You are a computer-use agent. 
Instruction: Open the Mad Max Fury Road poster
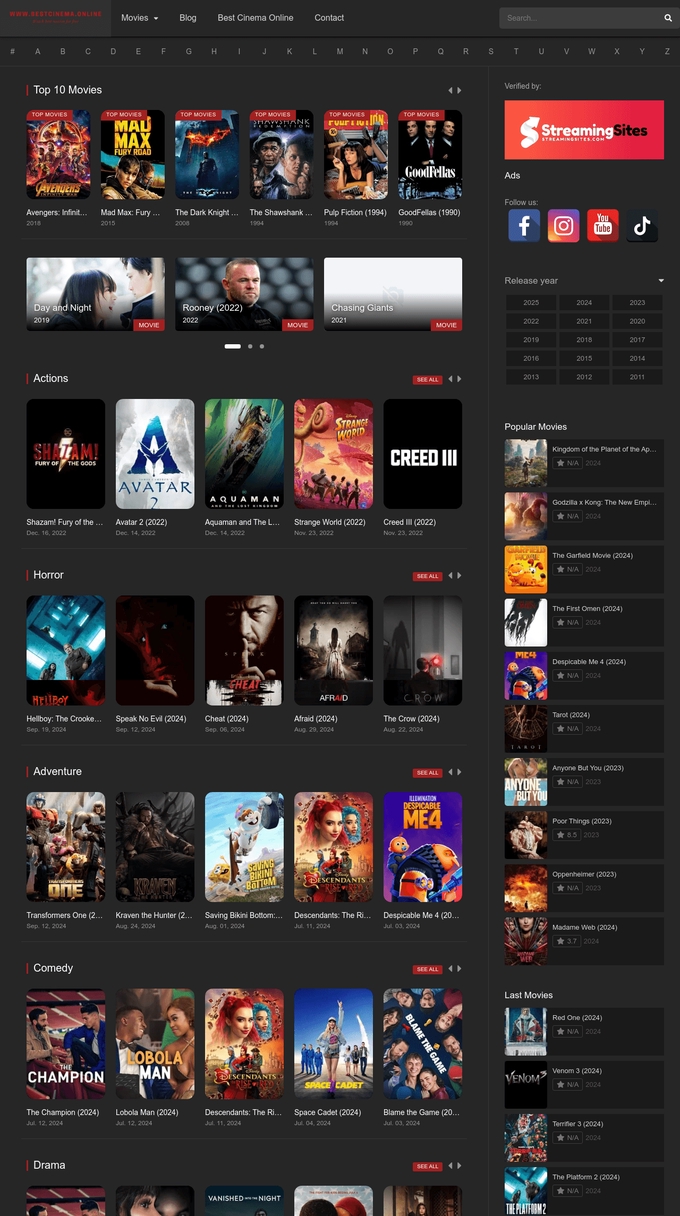coord(132,155)
